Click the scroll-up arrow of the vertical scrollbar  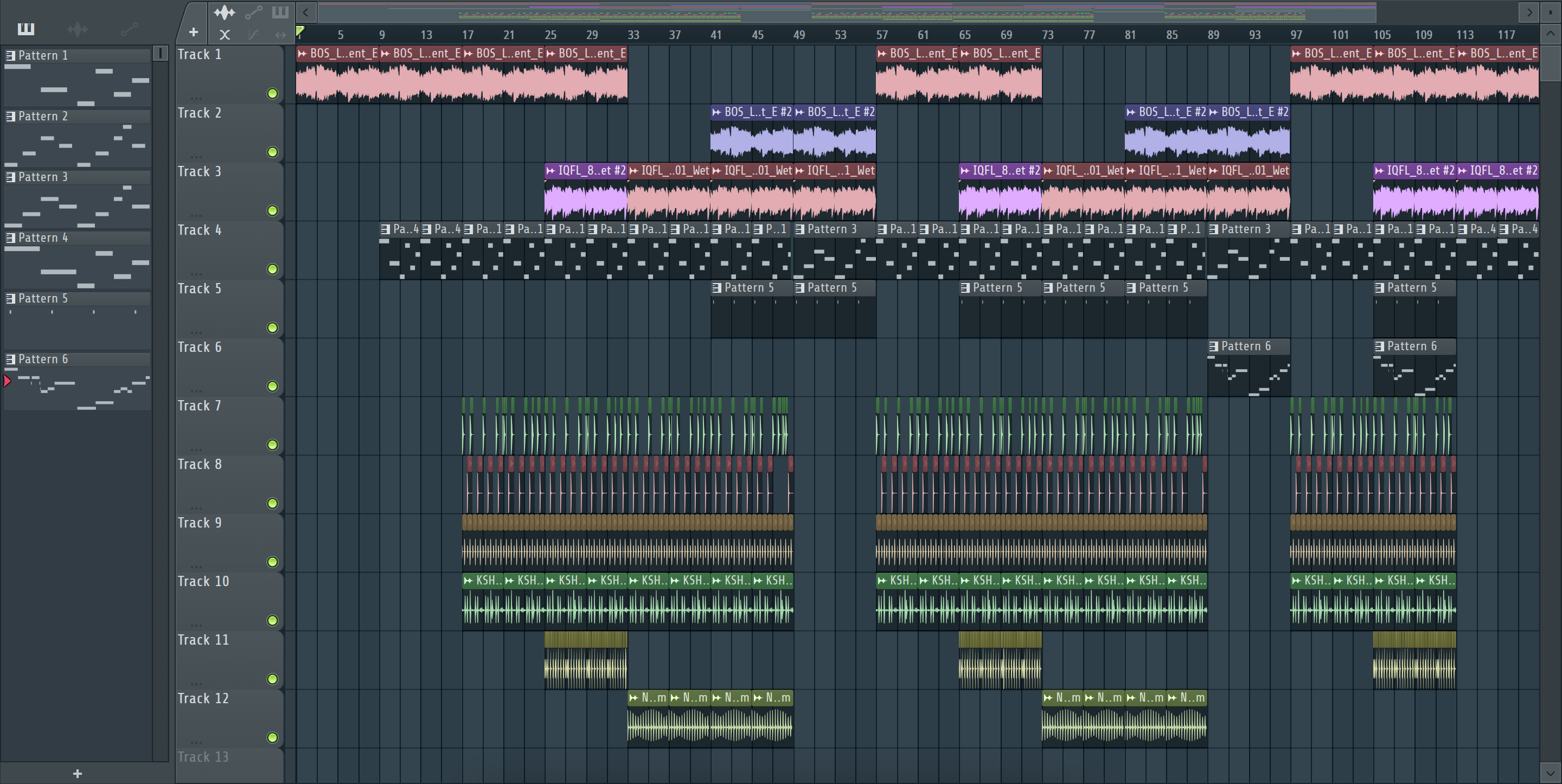click(1551, 34)
